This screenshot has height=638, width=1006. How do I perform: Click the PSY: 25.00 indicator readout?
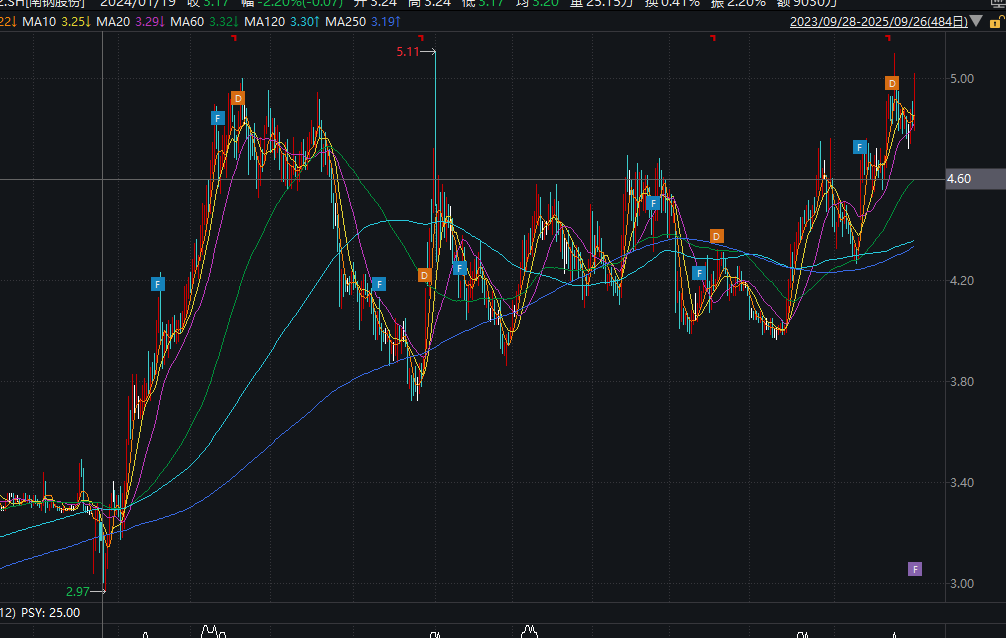[51, 613]
